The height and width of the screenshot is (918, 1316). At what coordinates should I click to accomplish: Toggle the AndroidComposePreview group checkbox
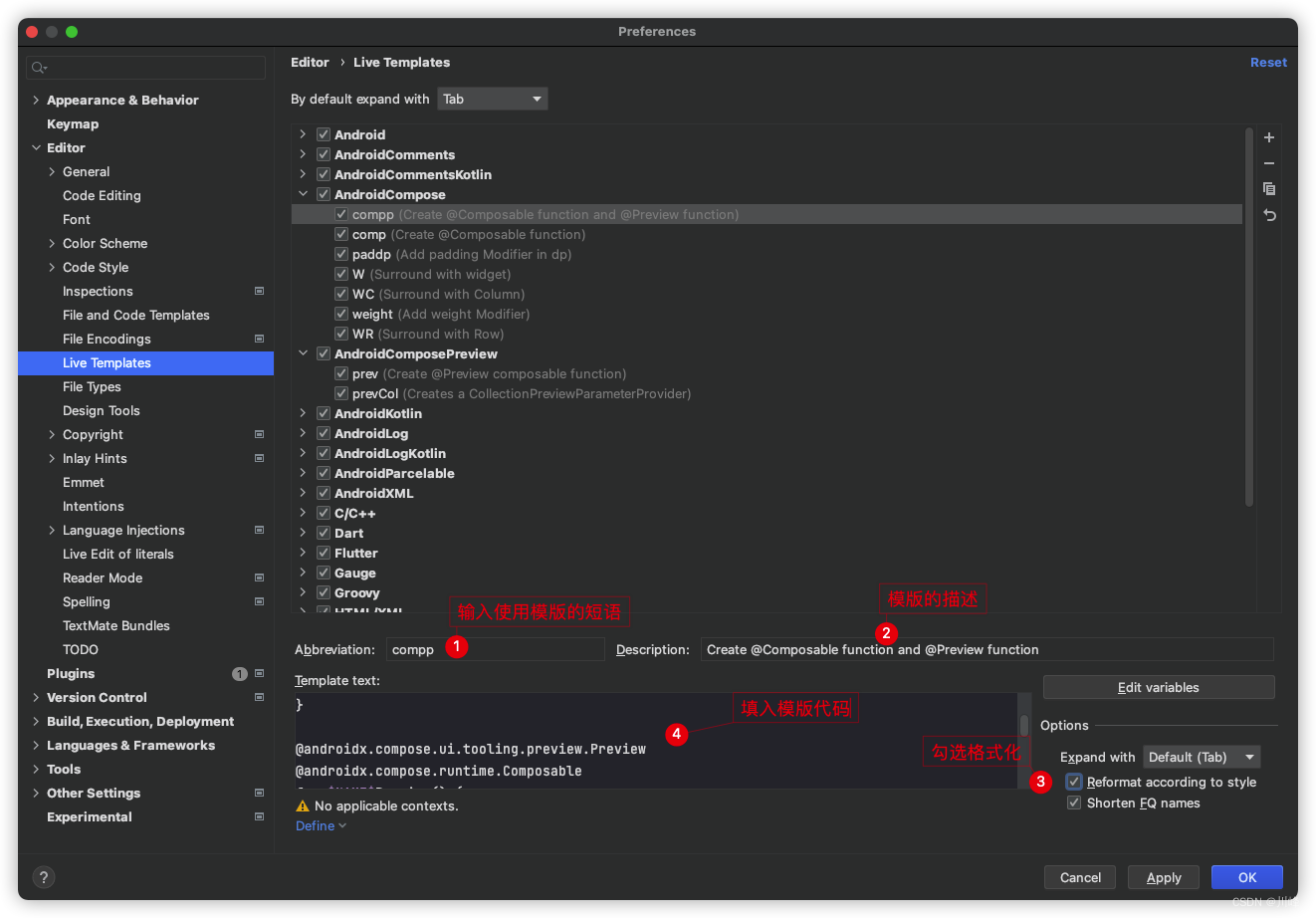pos(324,353)
